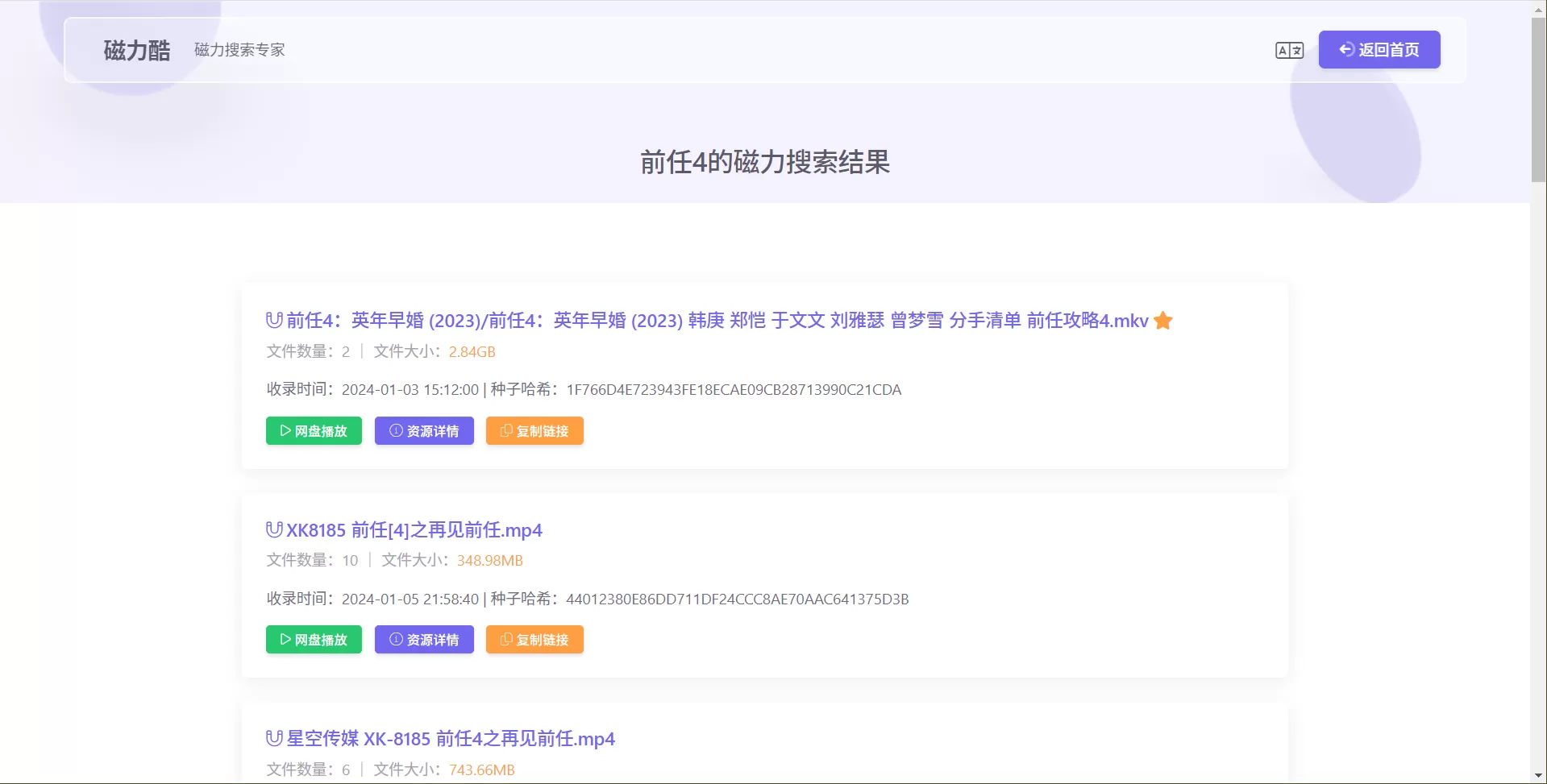Click the 磁力搜索专家 tagline text
The height and width of the screenshot is (784, 1547).
239,49
